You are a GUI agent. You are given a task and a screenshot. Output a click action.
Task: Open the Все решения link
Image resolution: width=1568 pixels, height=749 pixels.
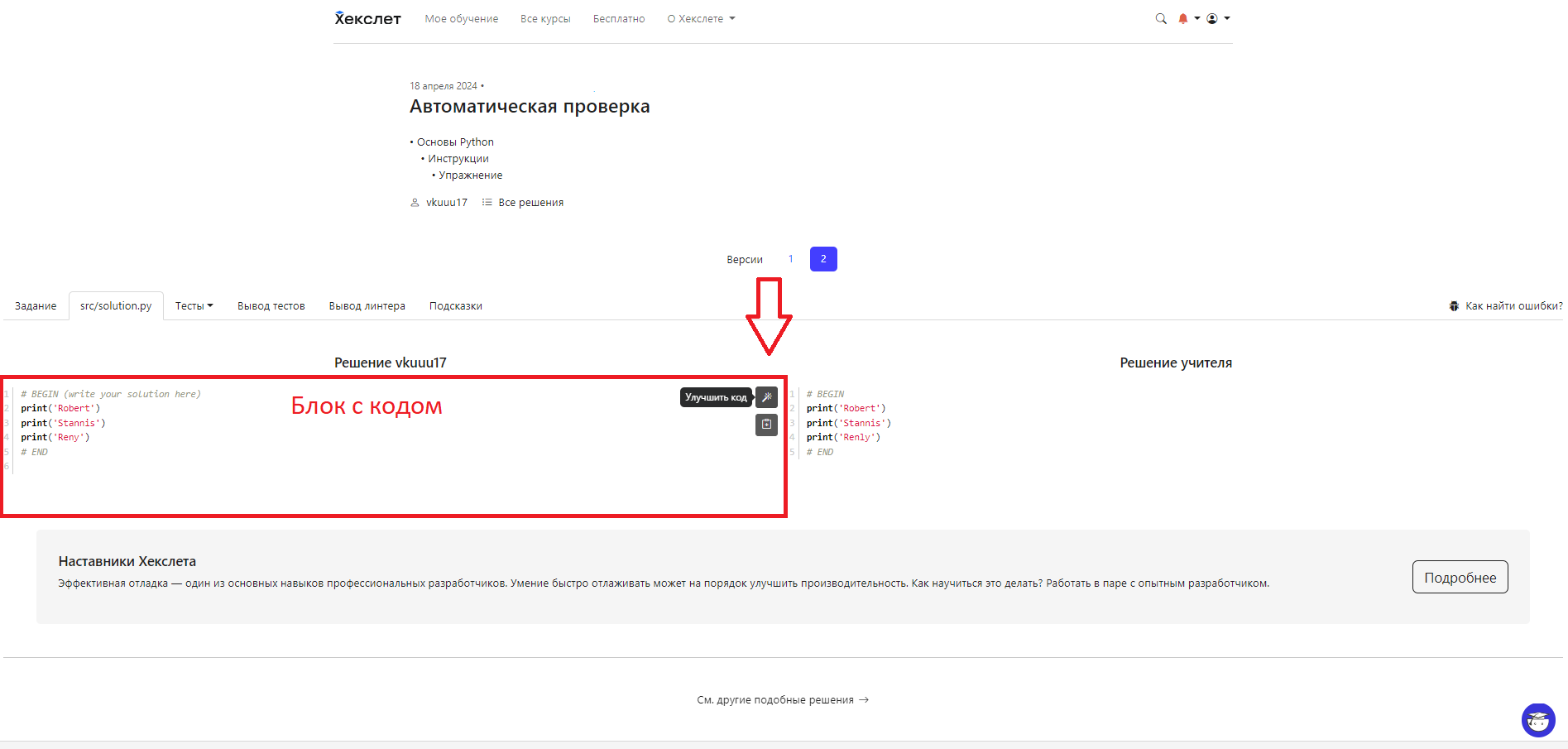click(x=530, y=203)
